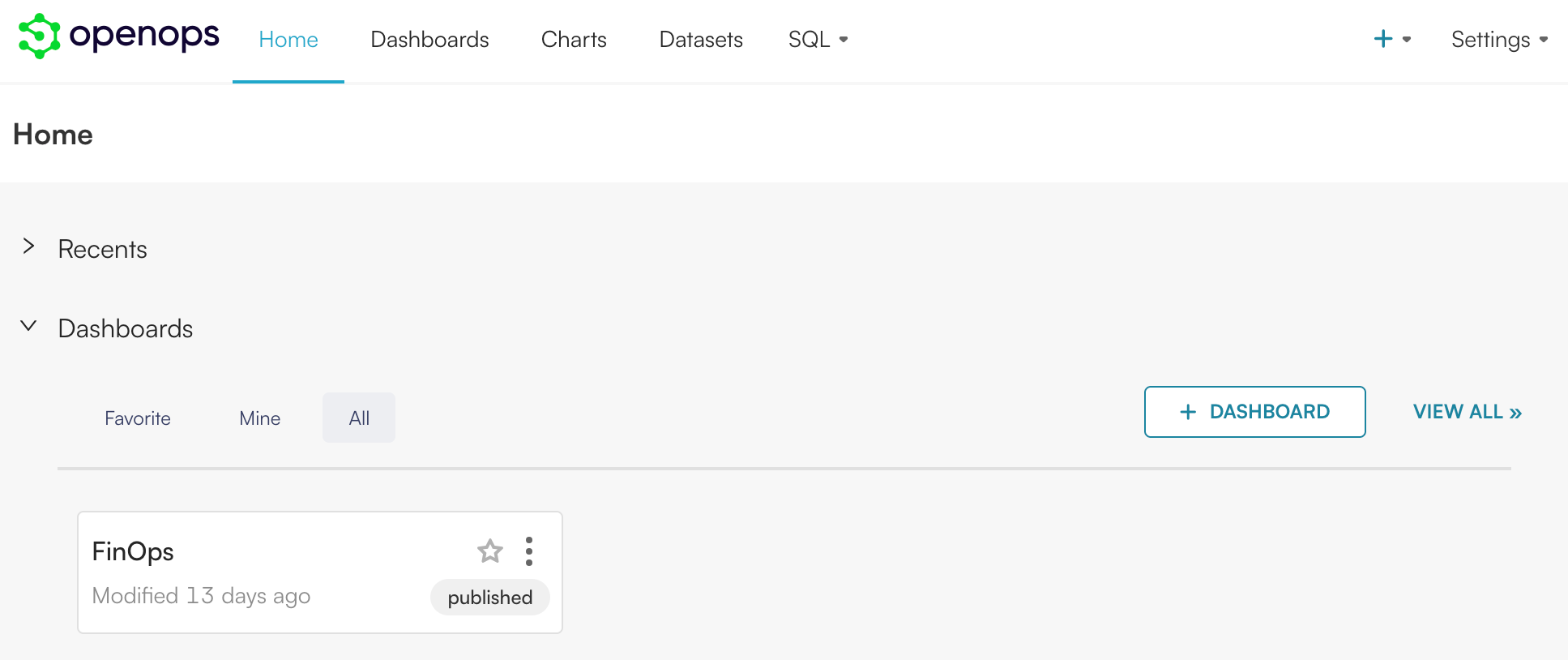
Task: Click the published status badge
Action: tap(489, 597)
